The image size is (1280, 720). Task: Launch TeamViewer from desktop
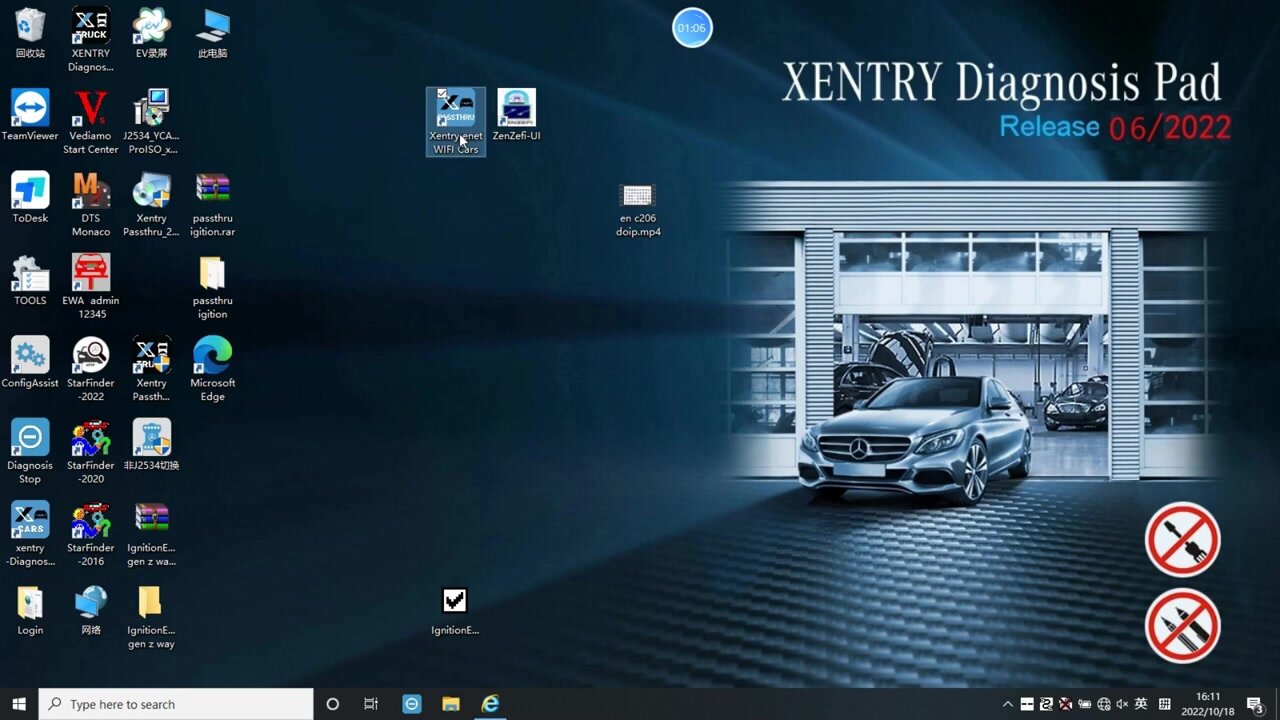(x=30, y=115)
